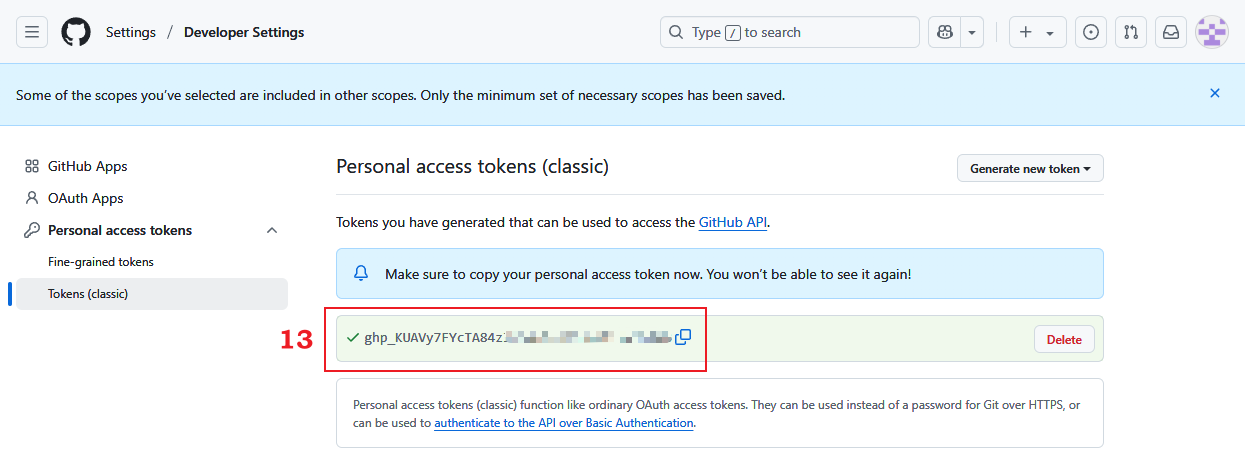This screenshot has width=1245, height=459.
Task: Open pull requests icon in header
Action: click(1130, 32)
